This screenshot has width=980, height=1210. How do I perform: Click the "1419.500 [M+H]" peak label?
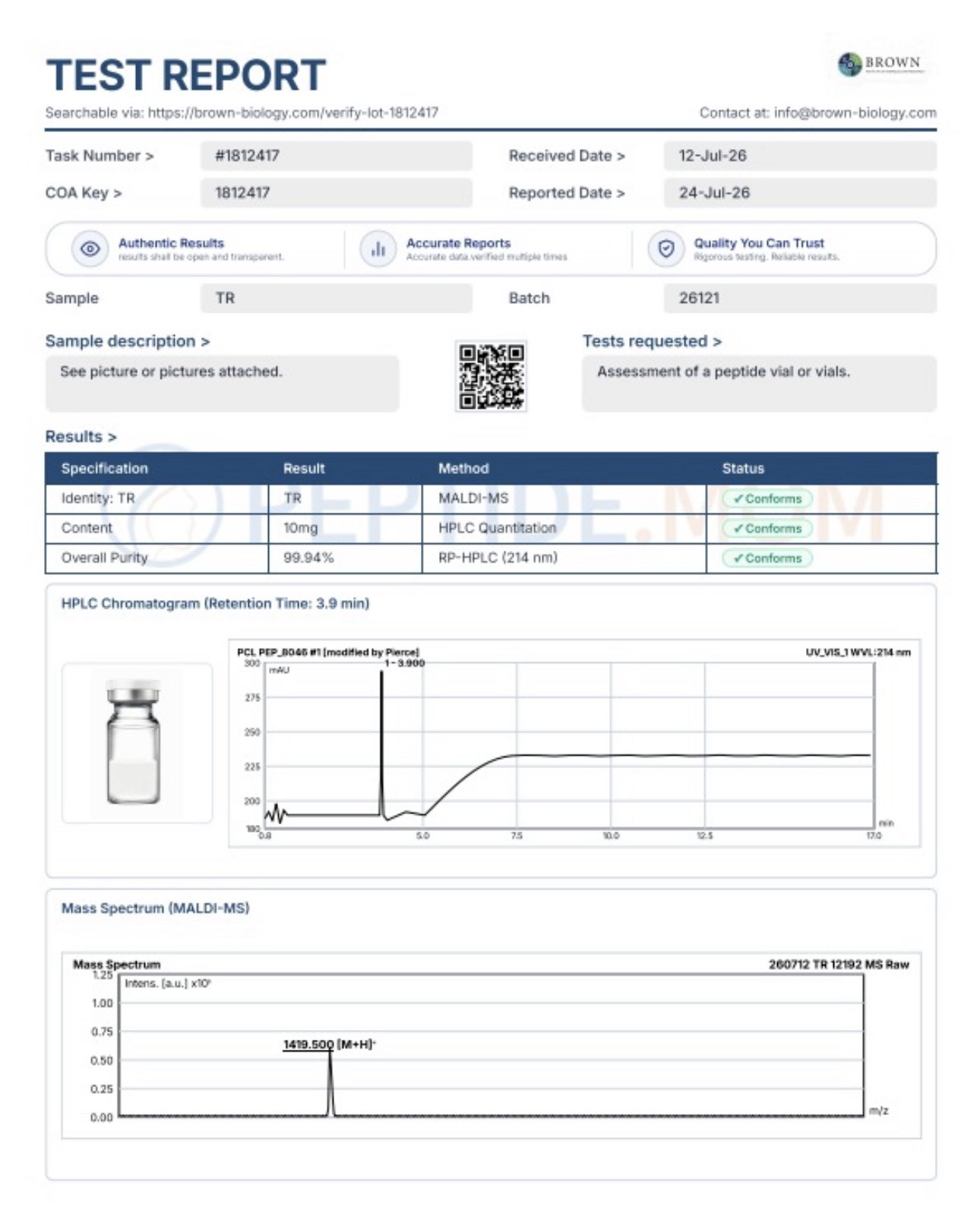point(329,1044)
